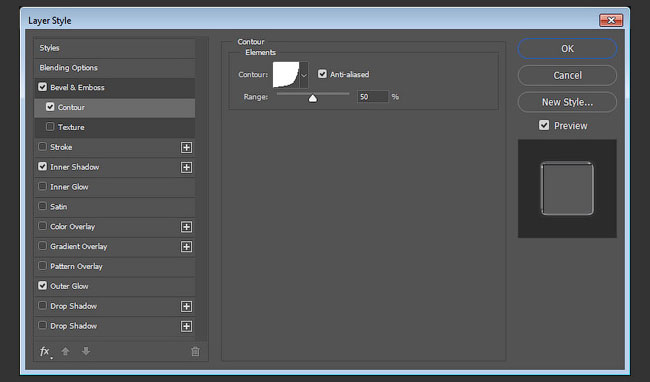Enable the Gradient Overlay checkbox
Image resolution: width=650 pixels, height=382 pixels.
42,246
